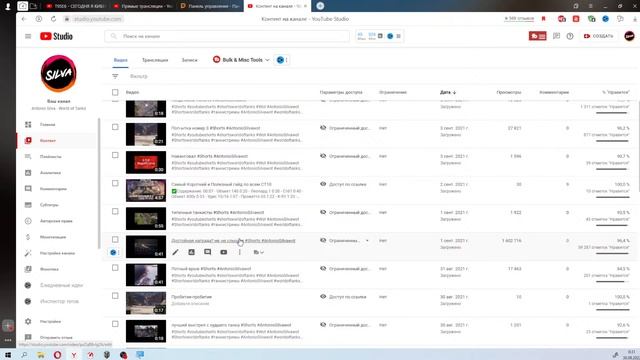Click the blue TubeBuddy icon beside search

point(390,36)
